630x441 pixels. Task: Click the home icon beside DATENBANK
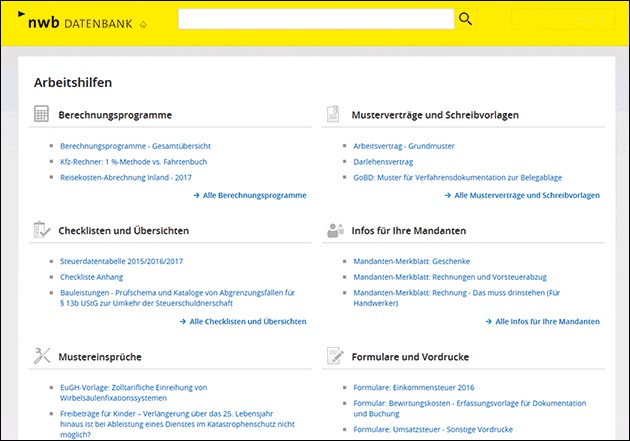point(142,23)
